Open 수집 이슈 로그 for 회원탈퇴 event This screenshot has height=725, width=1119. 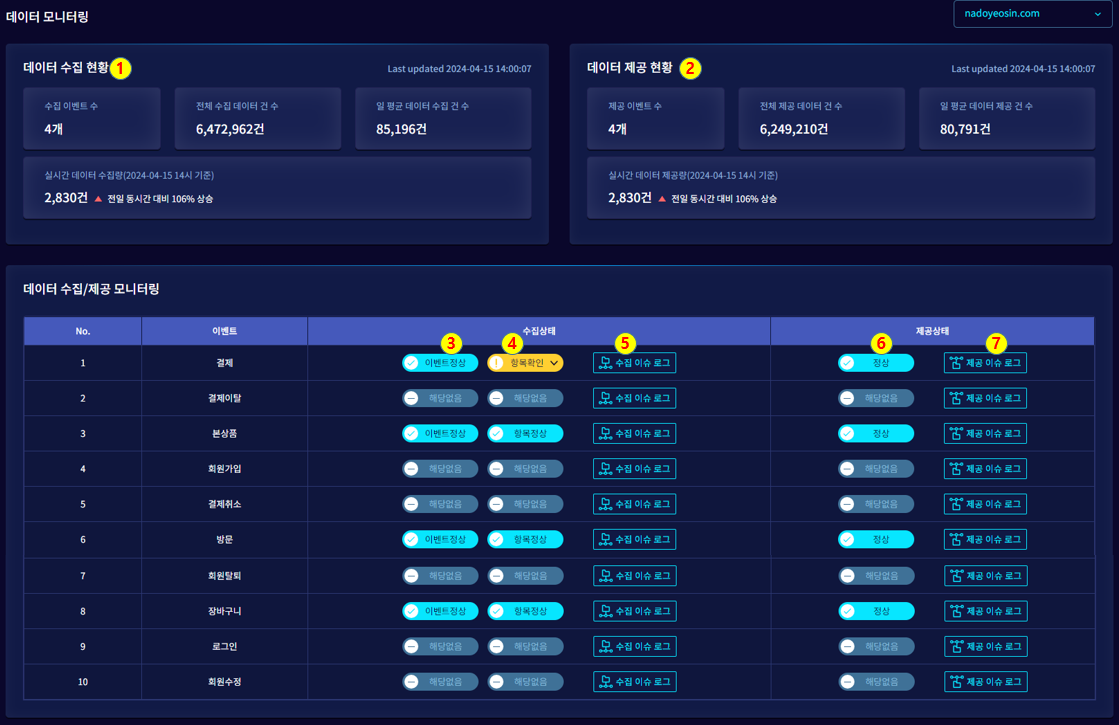pyautogui.click(x=634, y=576)
